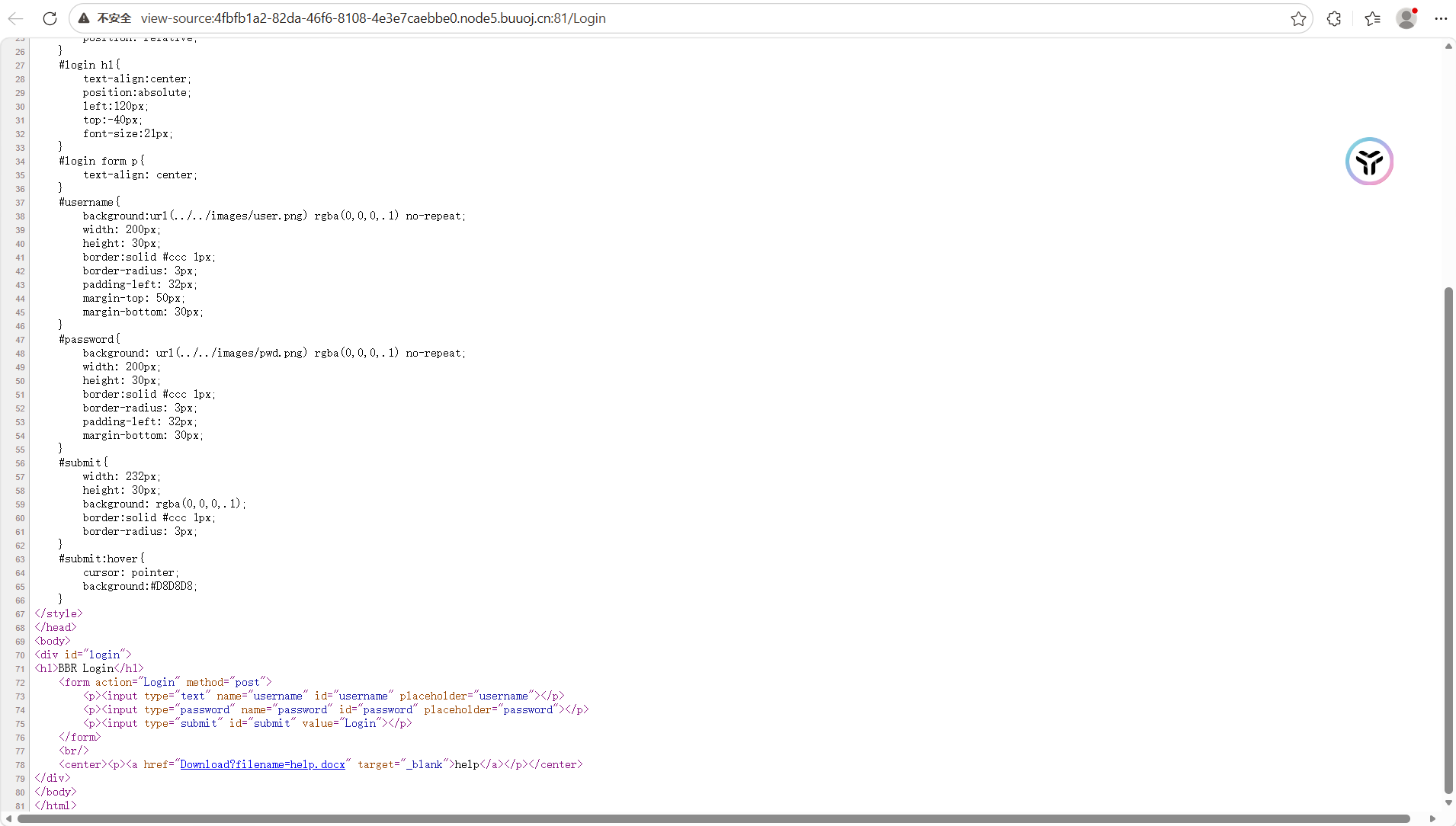Open the user profile avatar

[x=1406, y=18]
